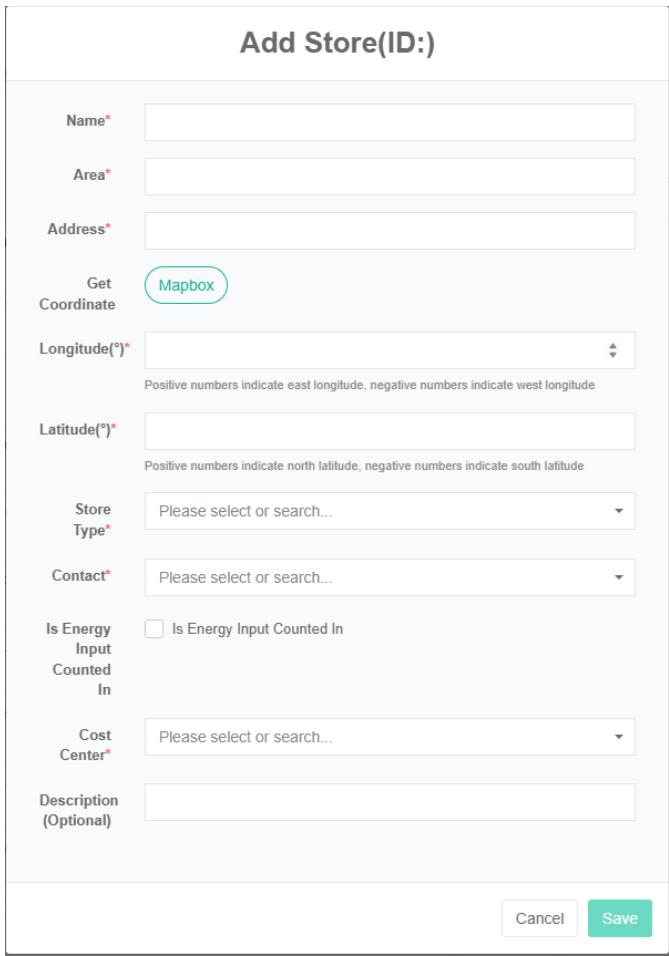Click the Name text field

390,122
